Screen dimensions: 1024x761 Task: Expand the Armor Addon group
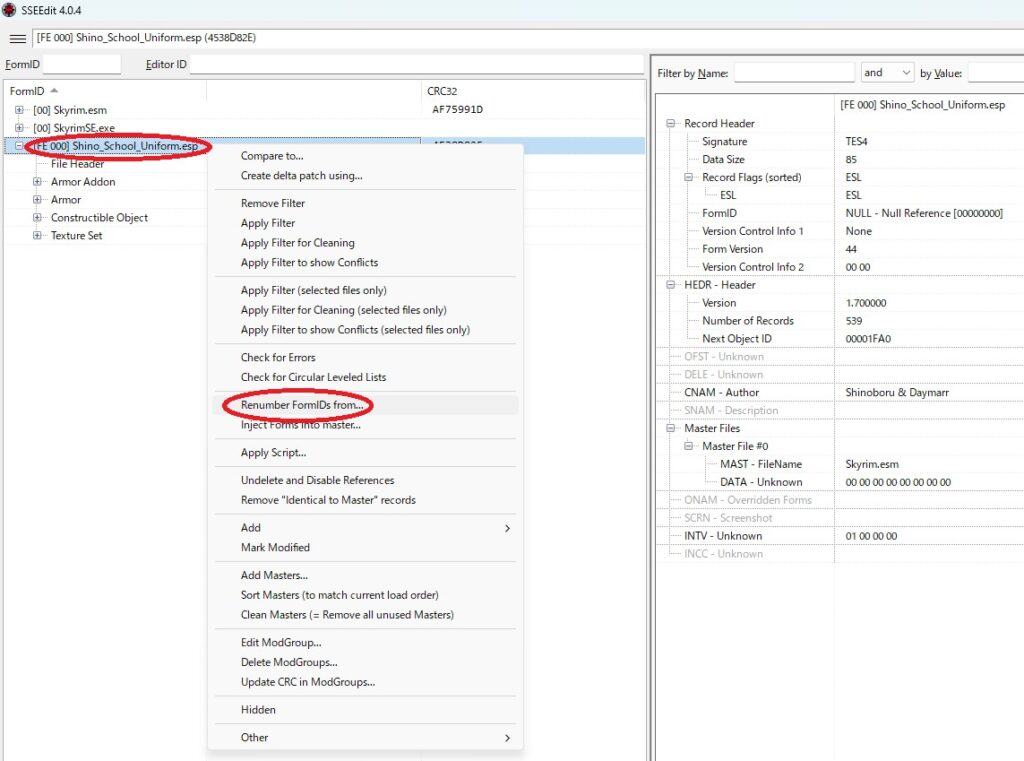tap(37, 182)
